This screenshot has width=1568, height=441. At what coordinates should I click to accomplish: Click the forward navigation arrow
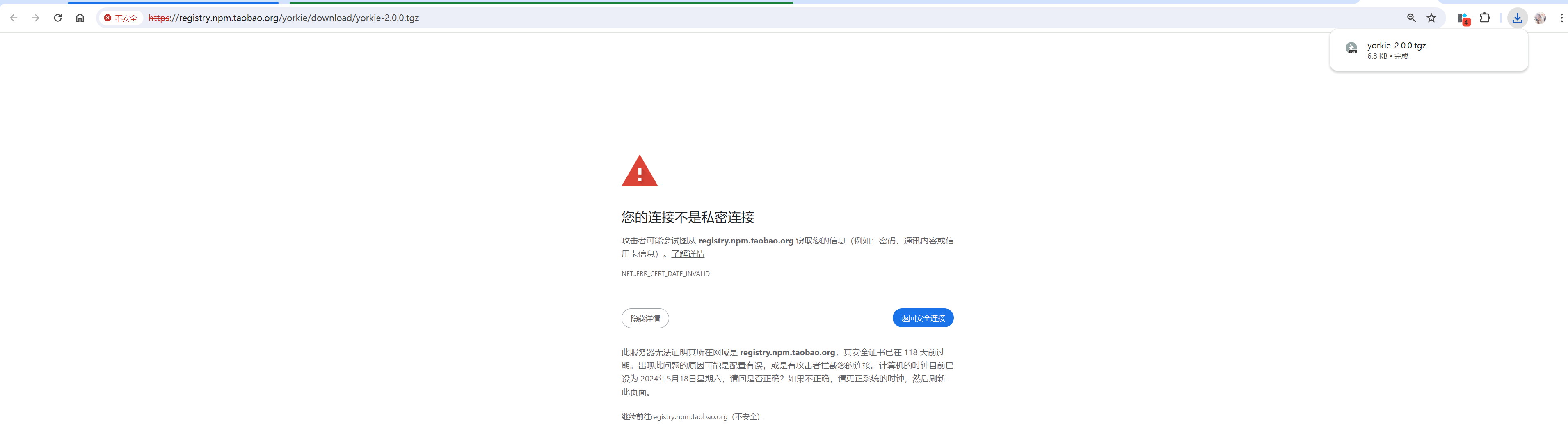(x=35, y=18)
